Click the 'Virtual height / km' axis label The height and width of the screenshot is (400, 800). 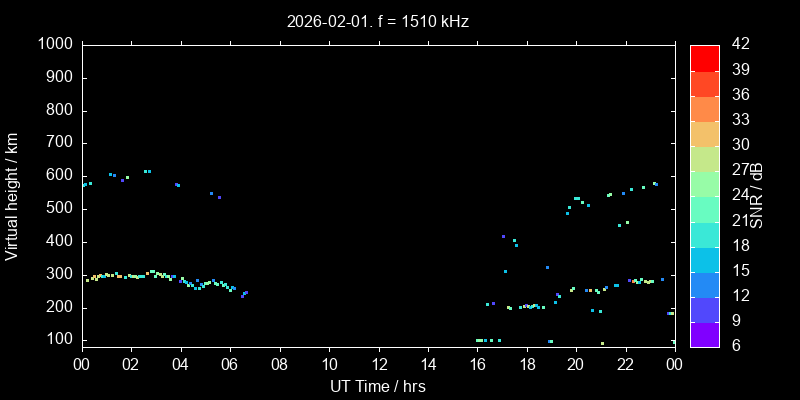[13, 195]
